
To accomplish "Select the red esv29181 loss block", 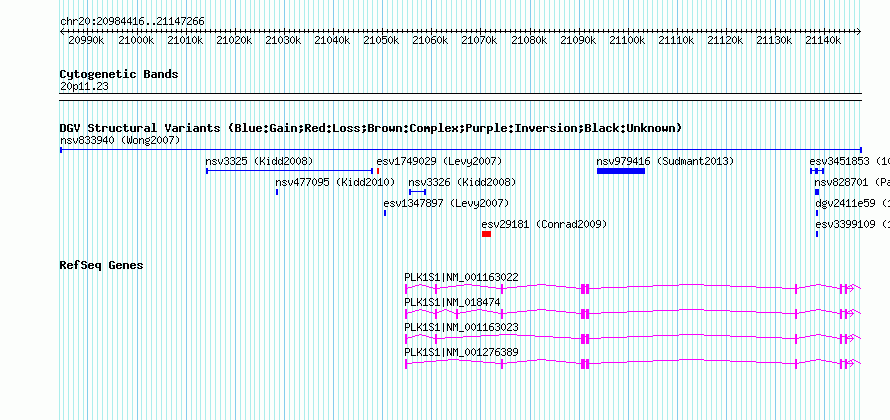I will tap(486, 234).
